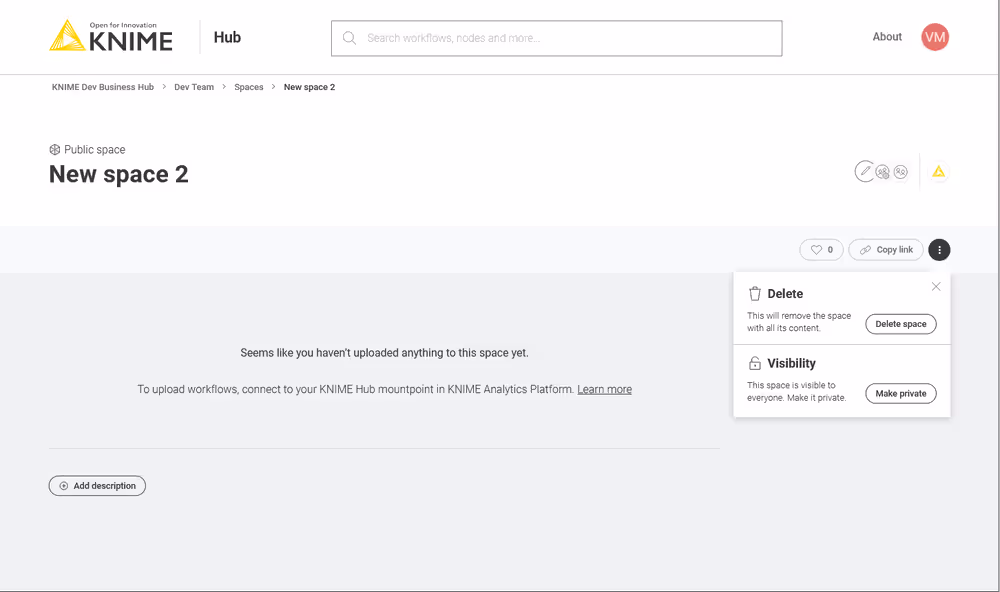Viewport: 1000px width, 592px height.
Task: Click the Delete space button
Action: pyautogui.click(x=900, y=323)
